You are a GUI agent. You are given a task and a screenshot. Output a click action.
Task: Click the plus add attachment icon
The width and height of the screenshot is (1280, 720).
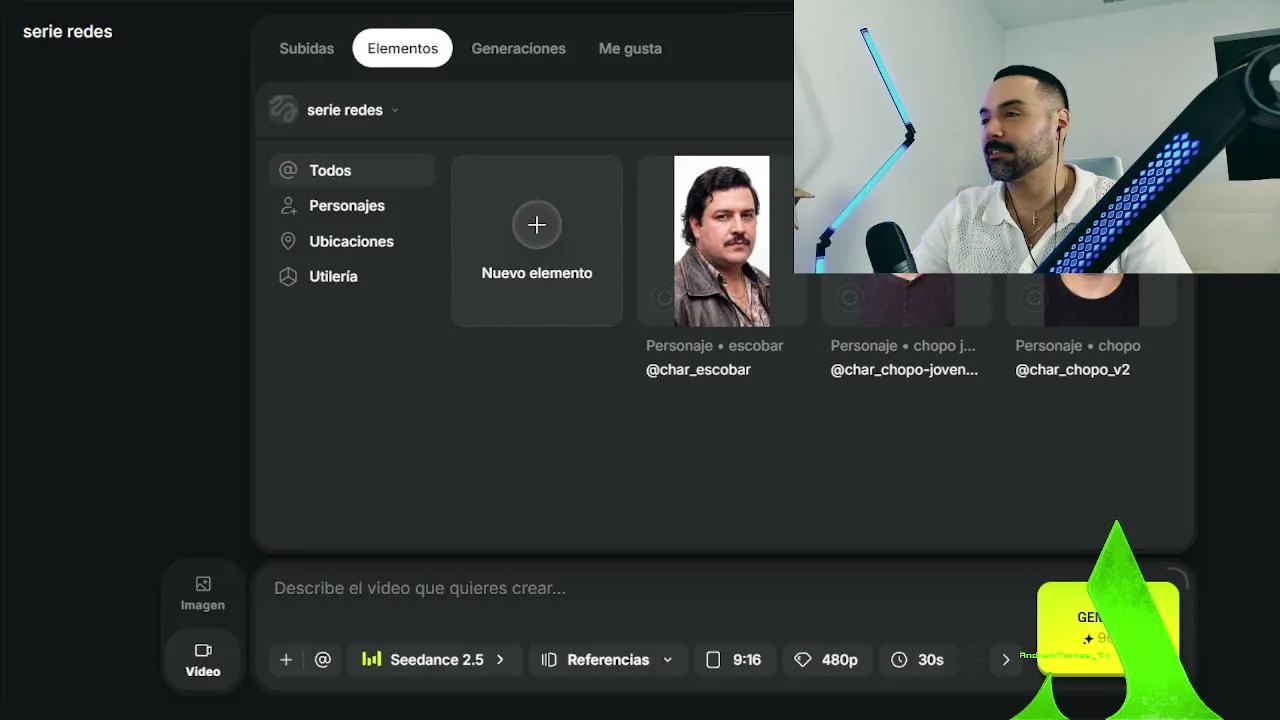pyautogui.click(x=286, y=660)
